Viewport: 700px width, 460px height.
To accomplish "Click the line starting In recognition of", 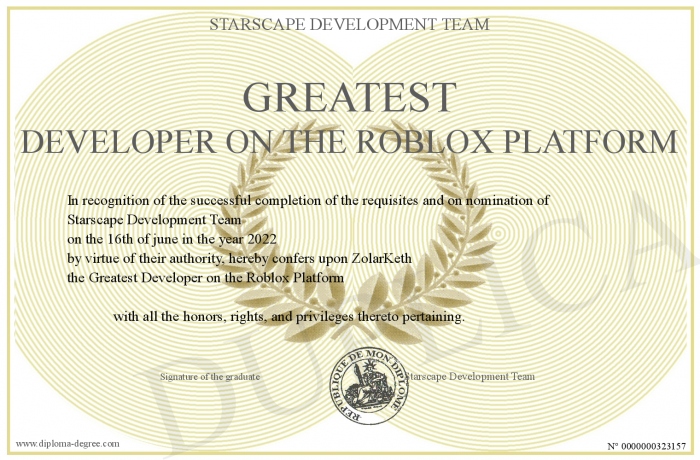I will click(x=308, y=201).
